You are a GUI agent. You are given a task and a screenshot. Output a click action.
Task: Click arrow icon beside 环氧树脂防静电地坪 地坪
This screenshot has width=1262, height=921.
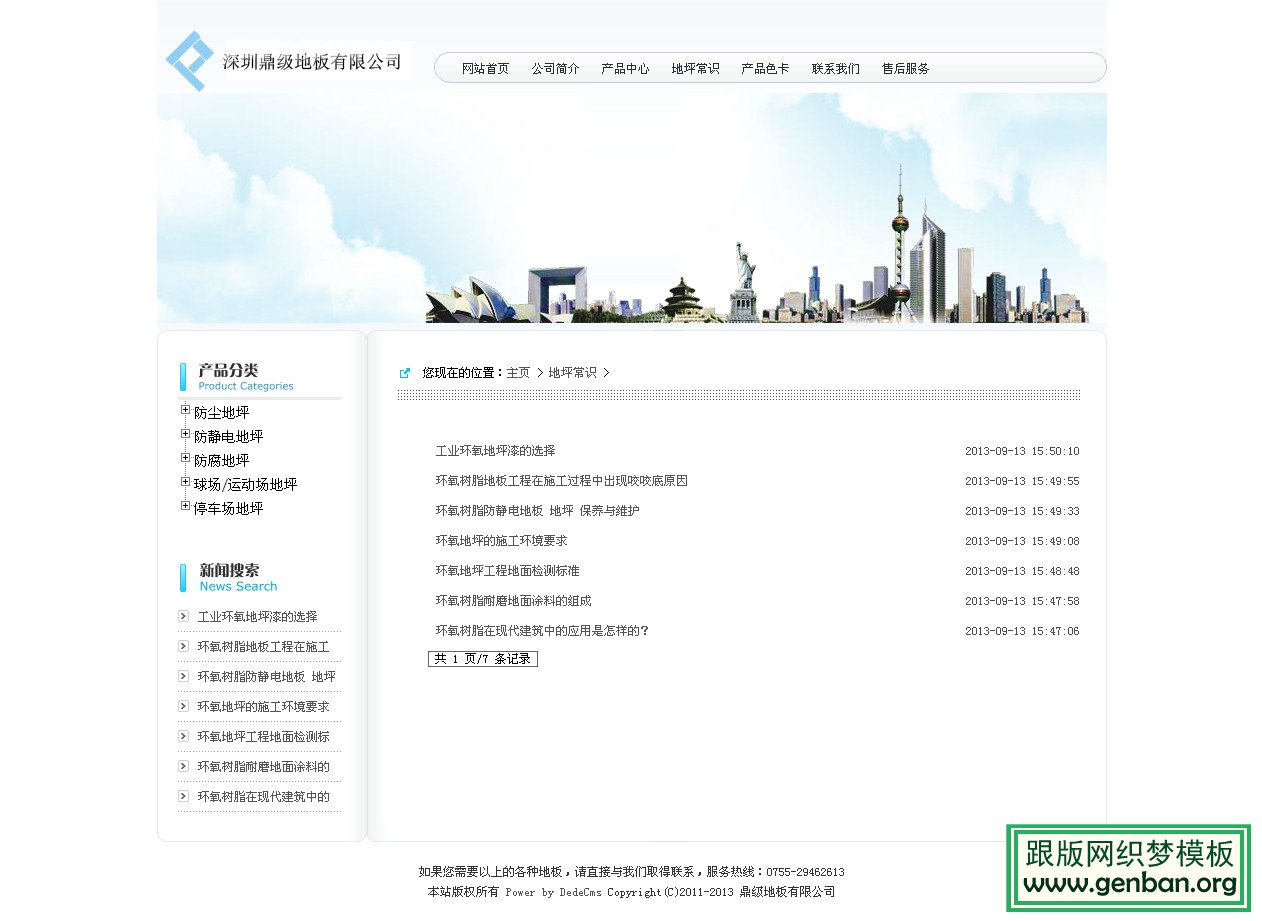pyautogui.click(x=184, y=676)
